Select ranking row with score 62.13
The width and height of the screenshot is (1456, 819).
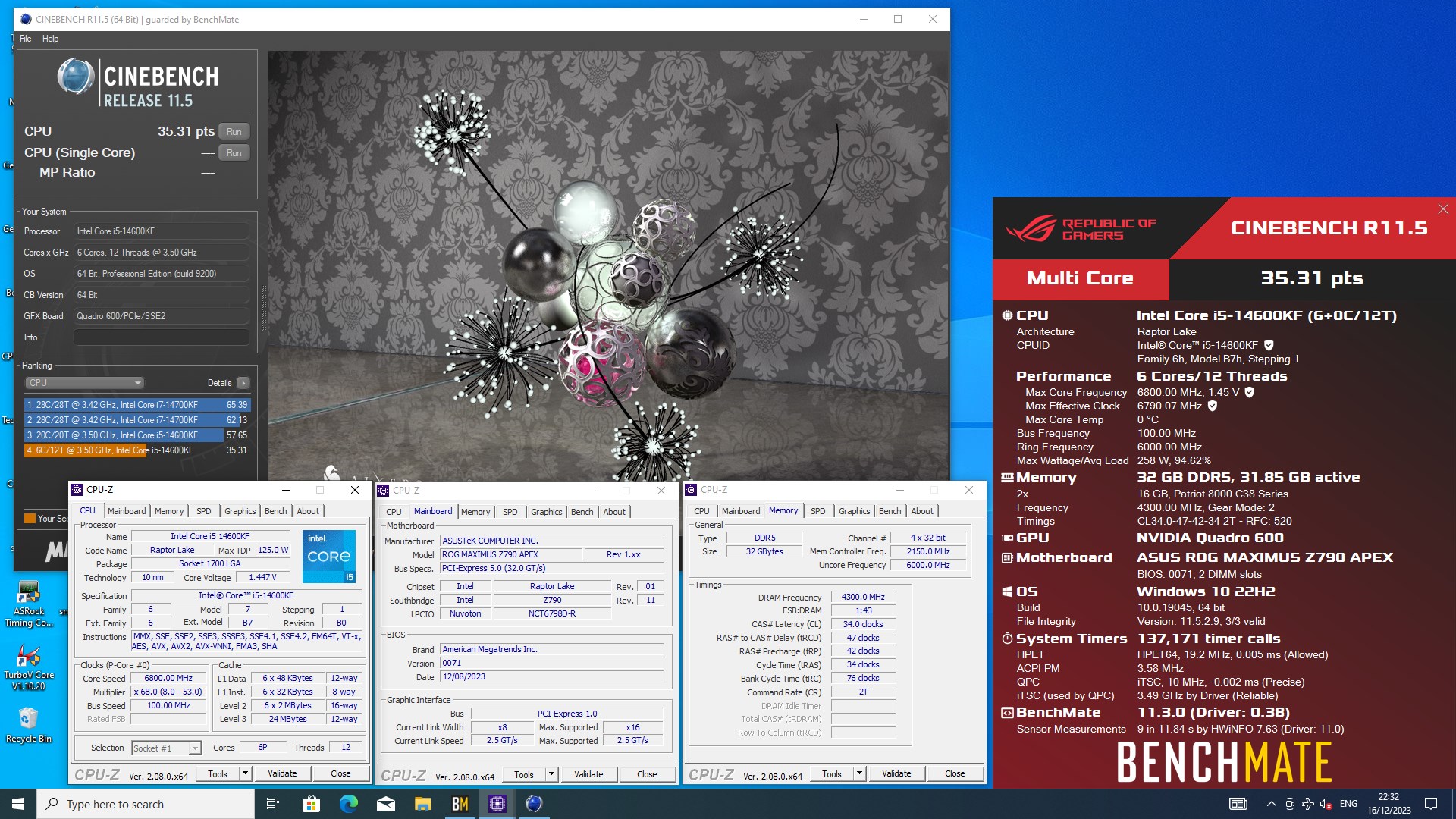[136, 420]
